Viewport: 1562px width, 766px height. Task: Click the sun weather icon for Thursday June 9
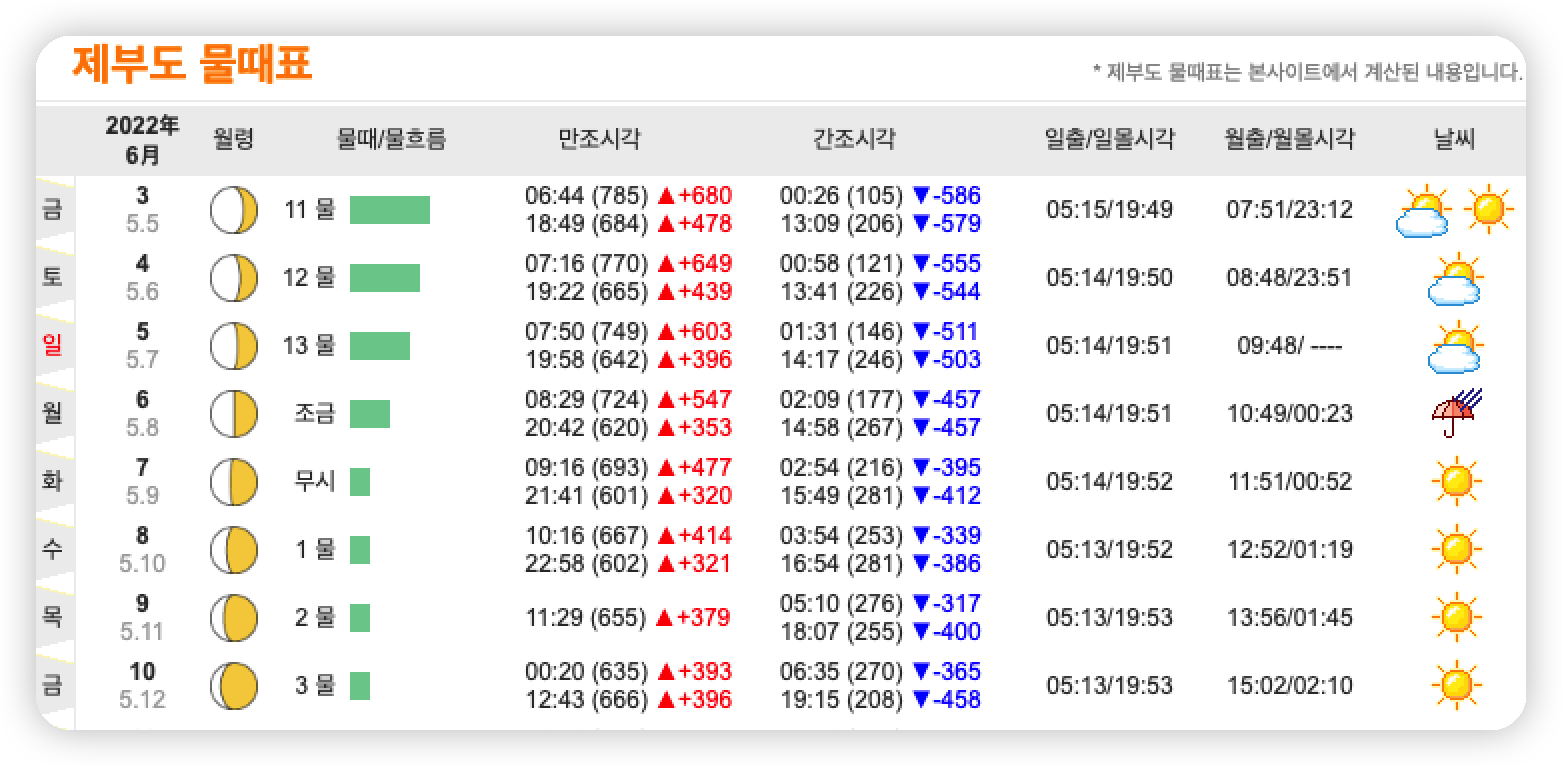(1457, 617)
